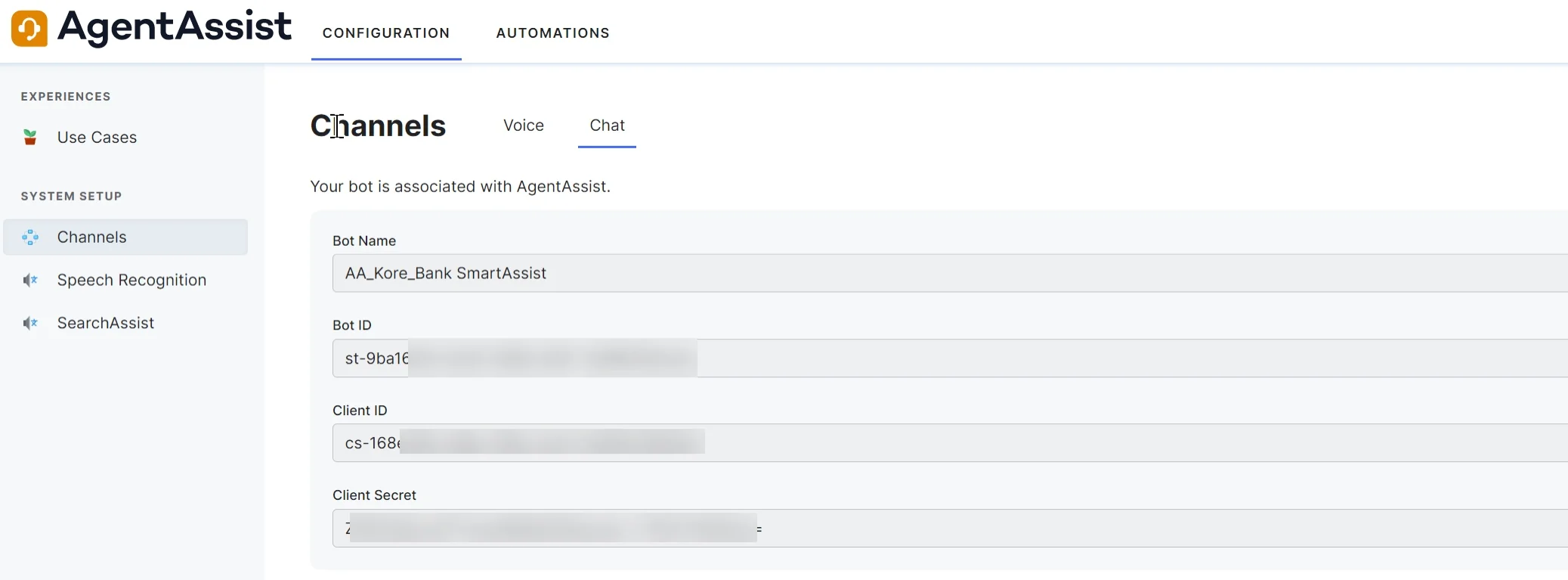
Task: Click the Use Cases plant icon
Action: (30, 137)
